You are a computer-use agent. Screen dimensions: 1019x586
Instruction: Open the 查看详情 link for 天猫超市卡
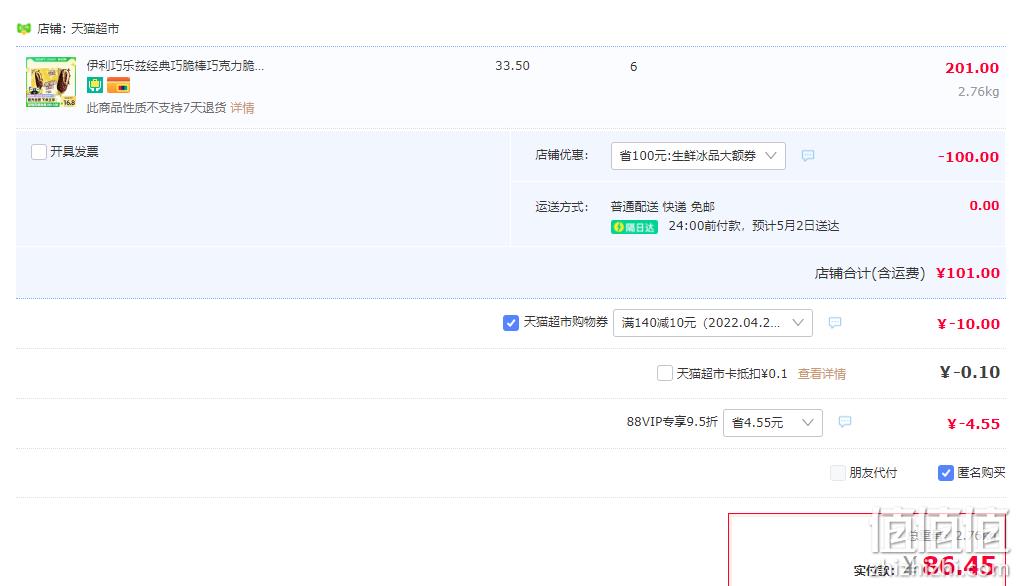pos(822,374)
